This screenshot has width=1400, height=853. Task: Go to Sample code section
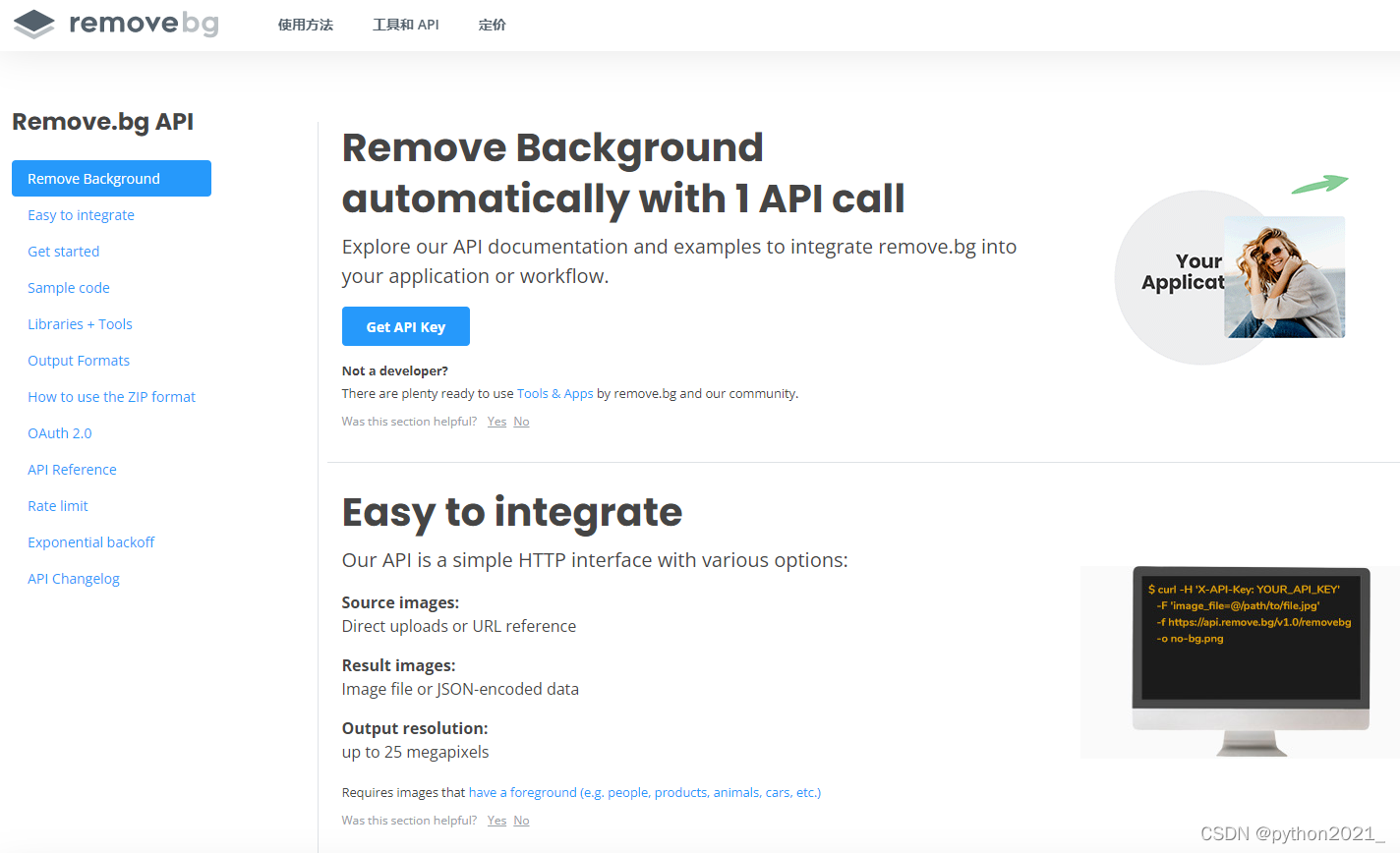tap(69, 288)
